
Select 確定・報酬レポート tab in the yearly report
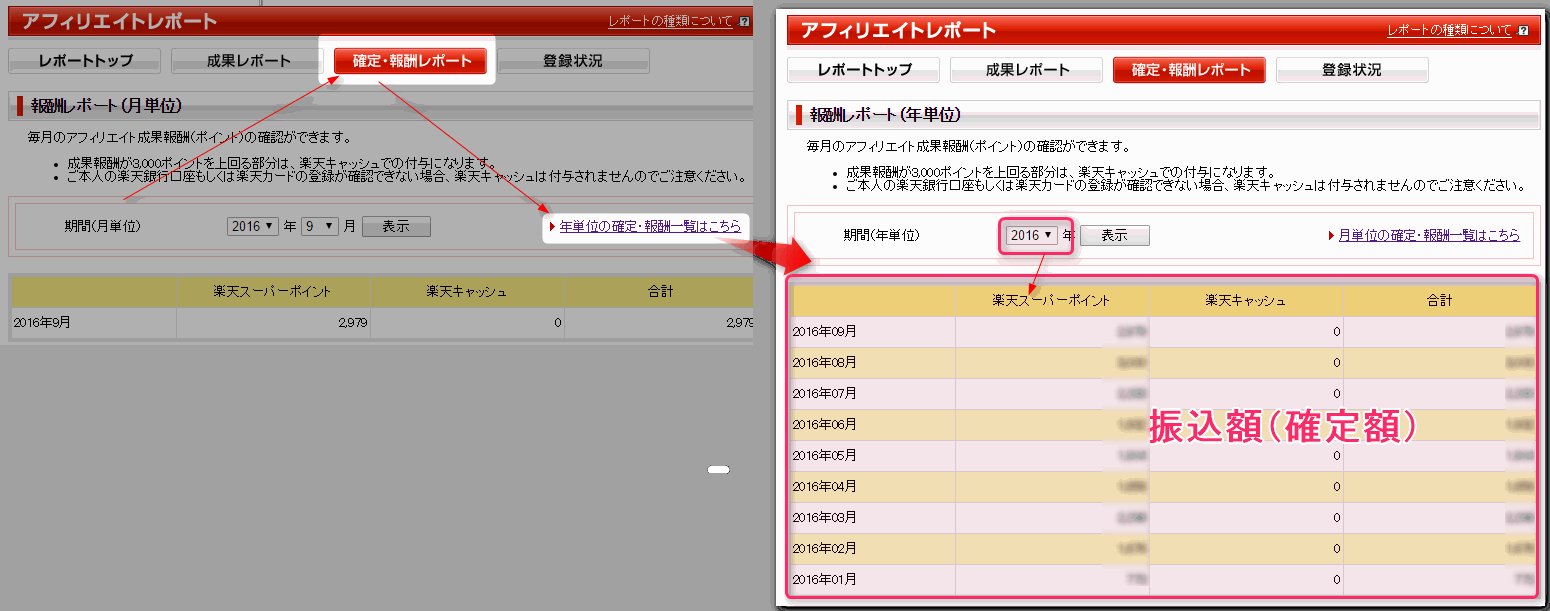pyautogui.click(x=1190, y=70)
